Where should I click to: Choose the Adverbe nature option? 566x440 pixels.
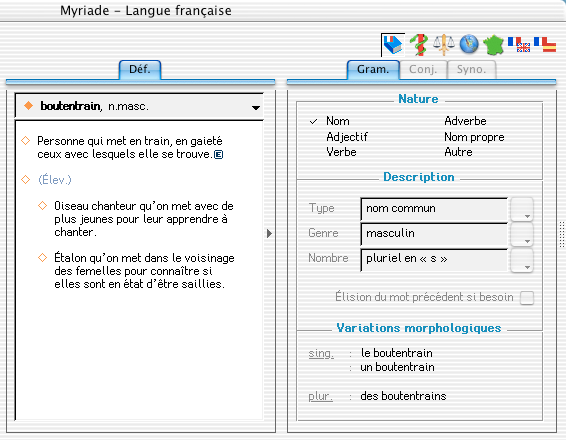[x=465, y=121]
